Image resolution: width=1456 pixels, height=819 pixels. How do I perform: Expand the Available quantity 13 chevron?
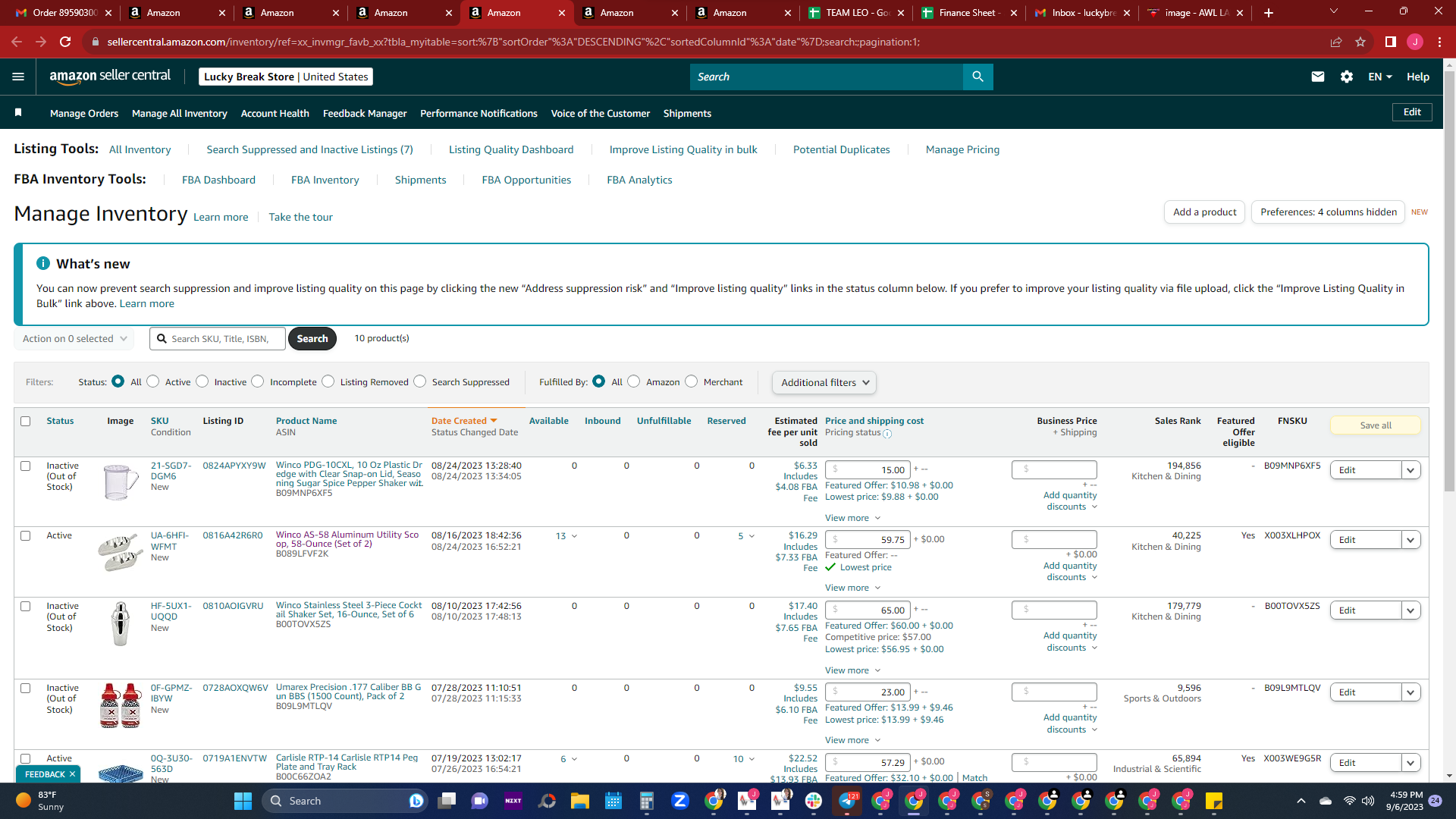point(574,536)
